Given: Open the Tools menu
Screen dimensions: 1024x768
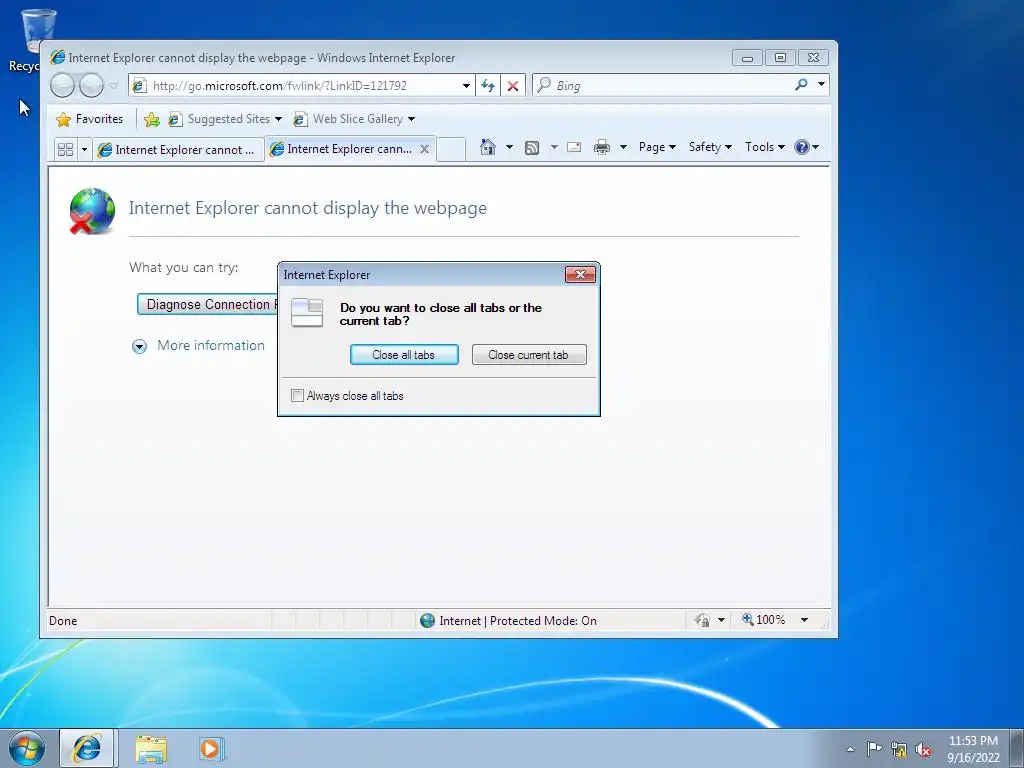Looking at the screenshot, I should click(765, 147).
